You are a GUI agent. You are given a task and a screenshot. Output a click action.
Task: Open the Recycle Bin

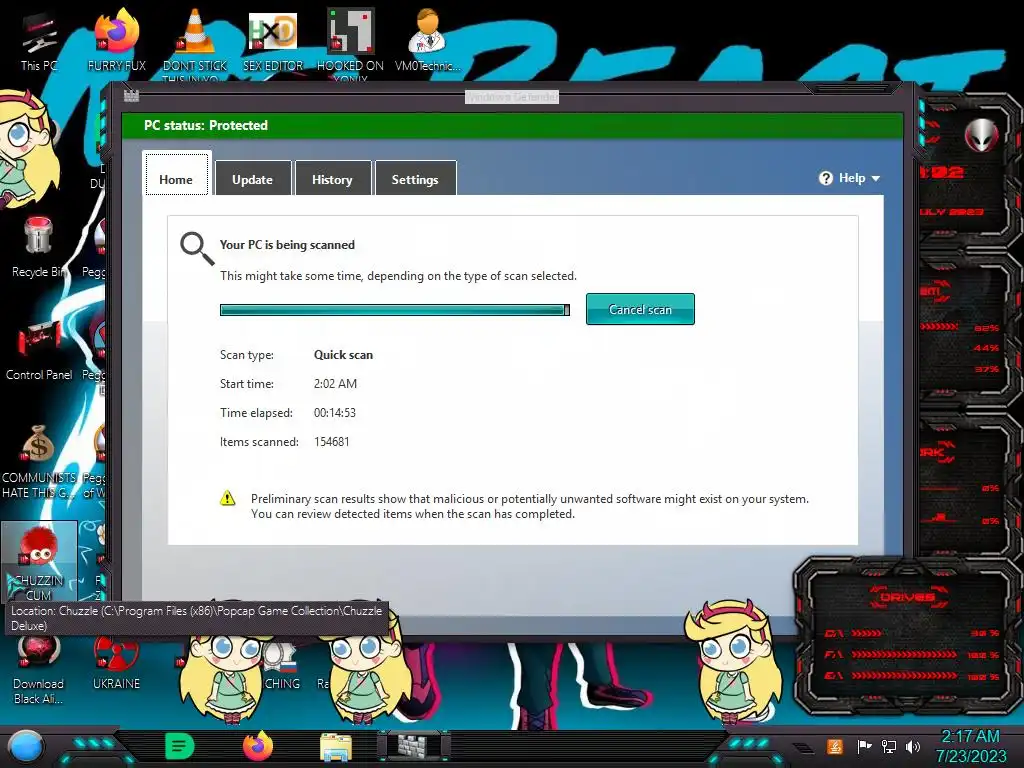[x=39, y=248]
